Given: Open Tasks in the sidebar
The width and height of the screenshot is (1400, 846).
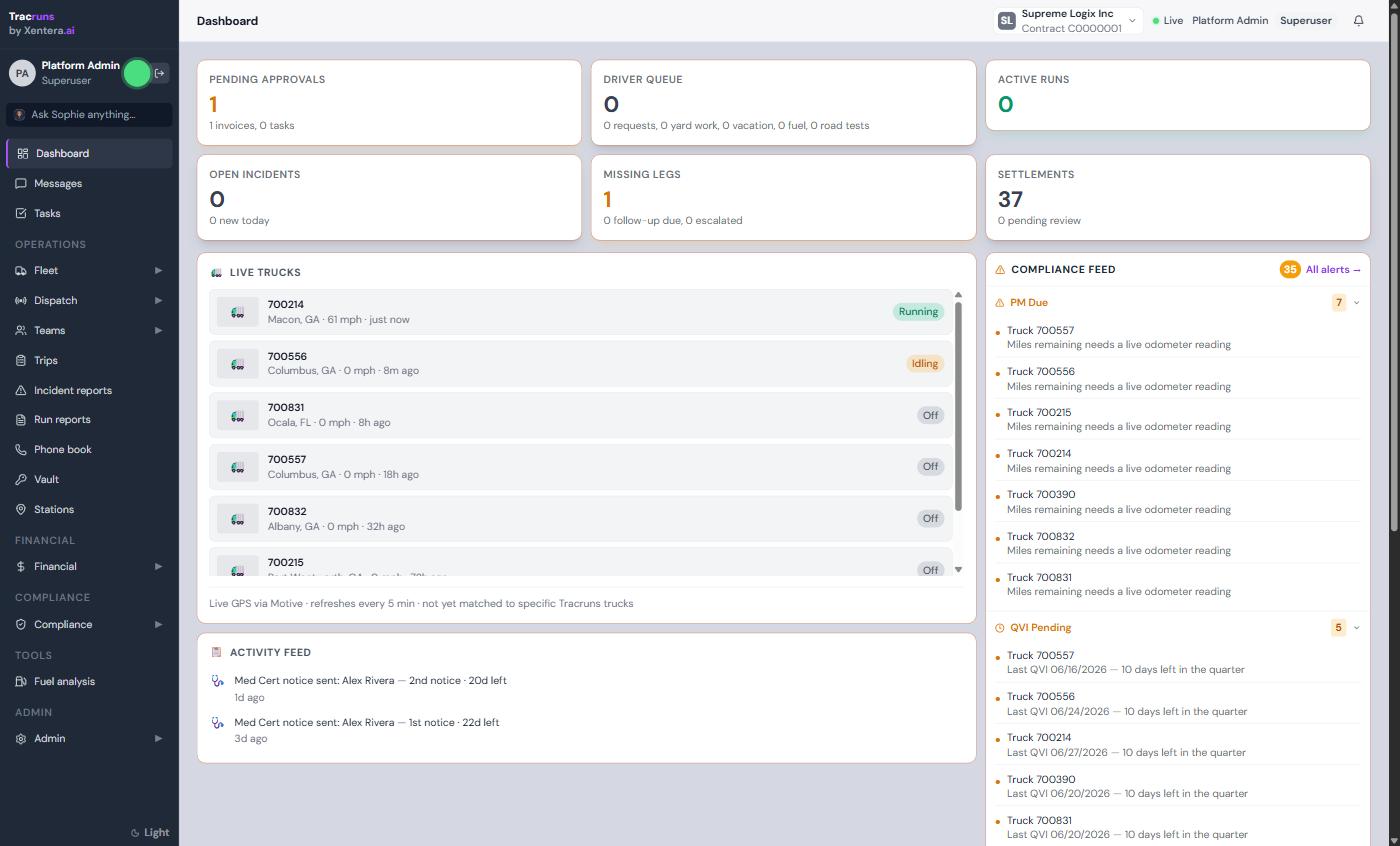Looking at the screenshot, I should click(x=89, y=214).
